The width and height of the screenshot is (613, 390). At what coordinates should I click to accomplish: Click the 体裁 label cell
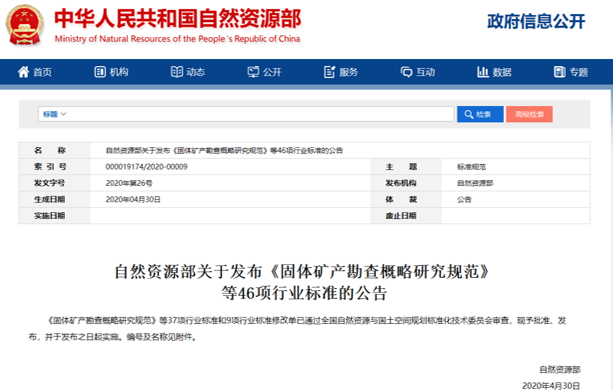[x=406, y=199]
